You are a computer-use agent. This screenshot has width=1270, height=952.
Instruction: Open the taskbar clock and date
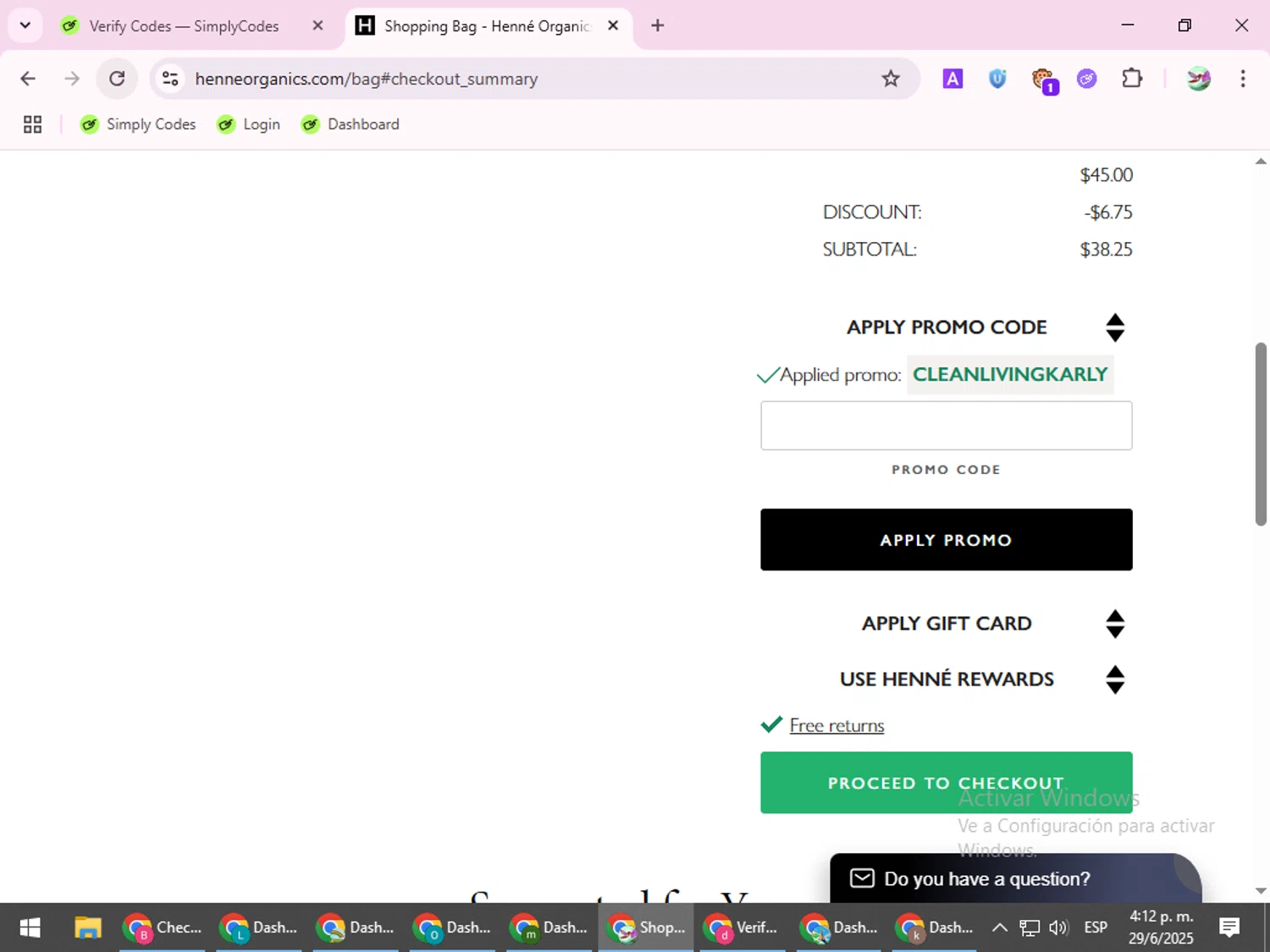[1161, 927]
